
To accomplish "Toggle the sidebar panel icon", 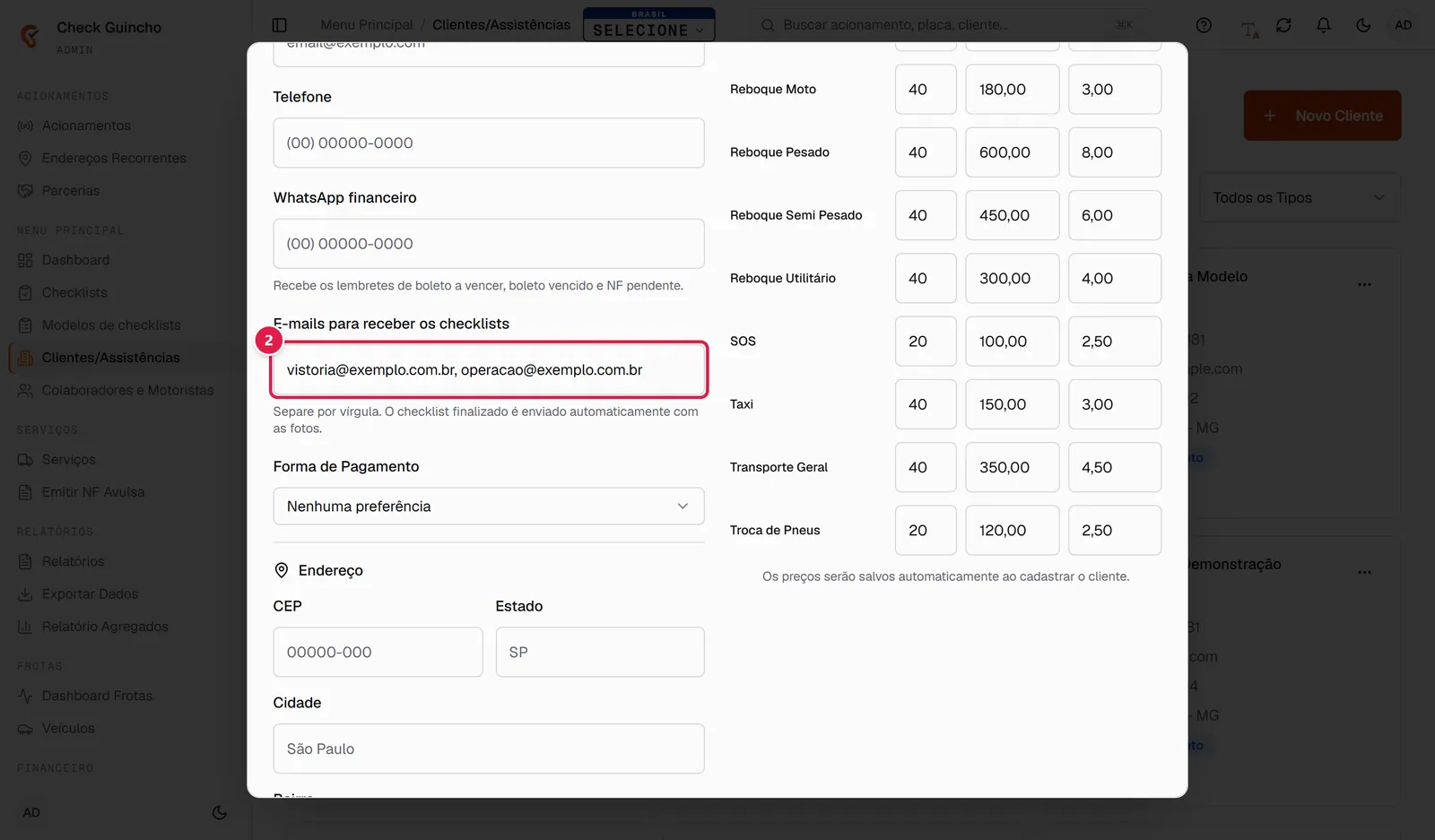I will 279,25.
